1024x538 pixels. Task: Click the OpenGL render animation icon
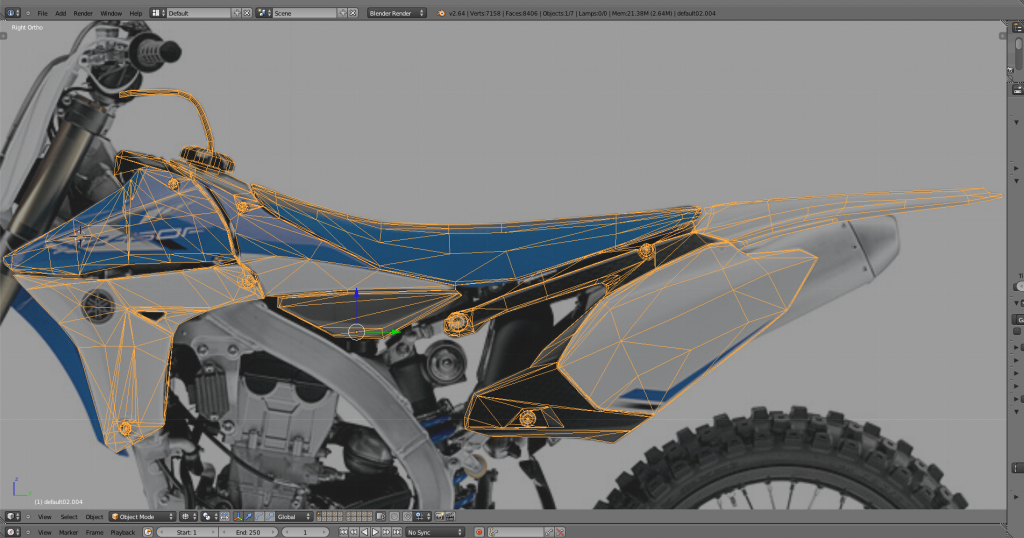450,516
